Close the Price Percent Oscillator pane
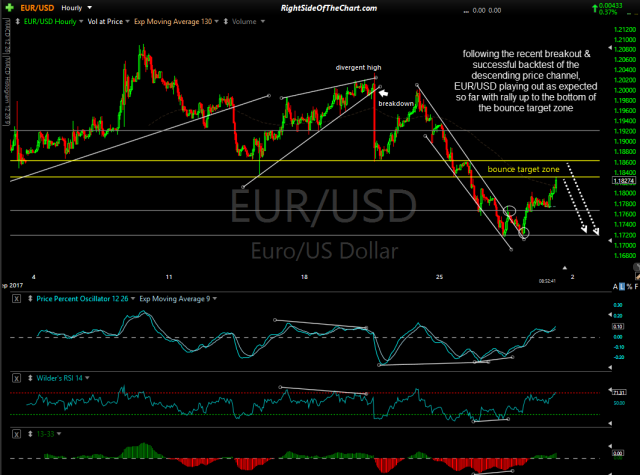640x475 pixels. pos(16,299)
